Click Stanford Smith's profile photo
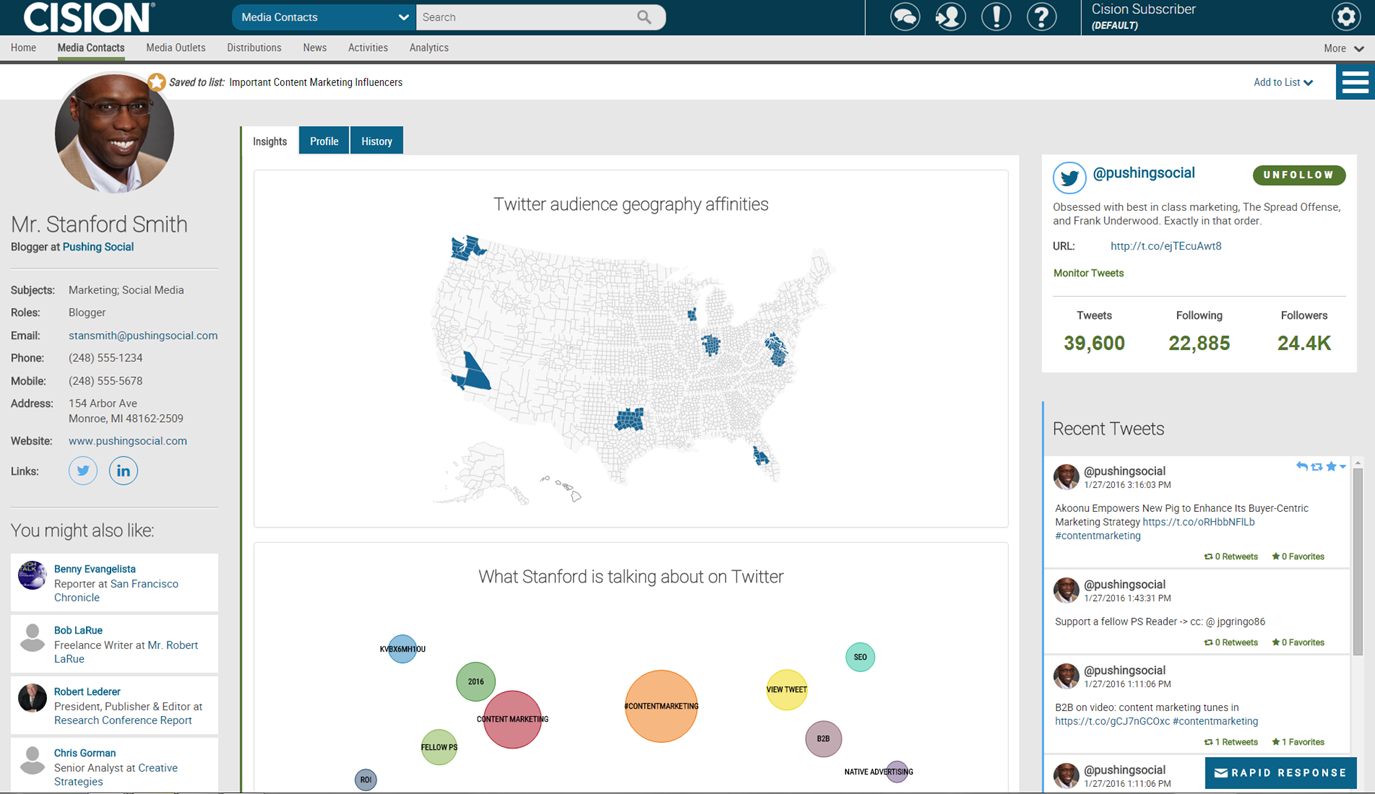1375x794 pixels. [x=114, y=131]
